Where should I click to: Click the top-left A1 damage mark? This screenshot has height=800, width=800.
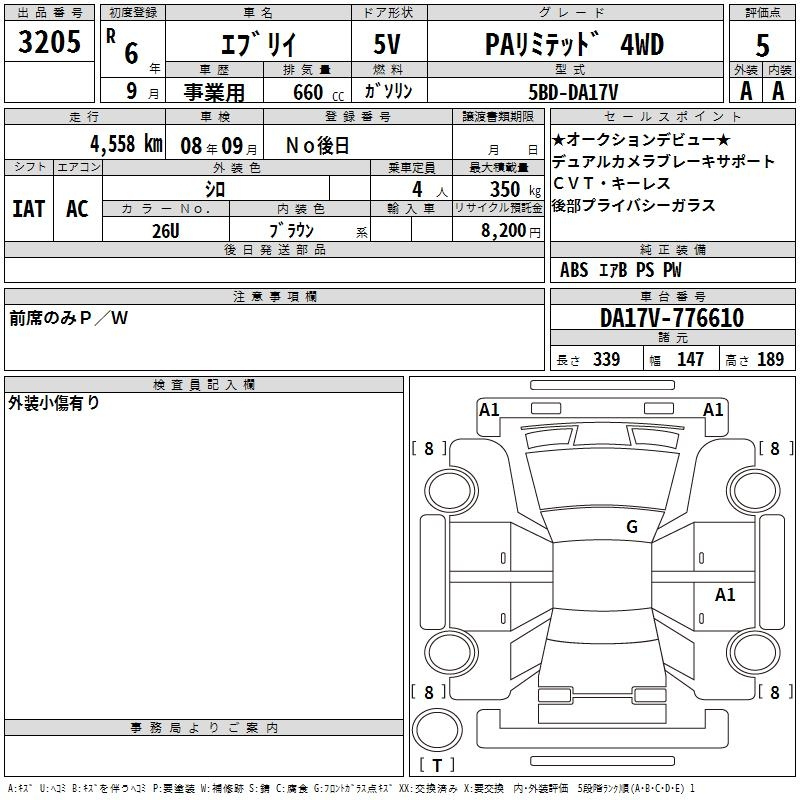[x=489, y=410]
